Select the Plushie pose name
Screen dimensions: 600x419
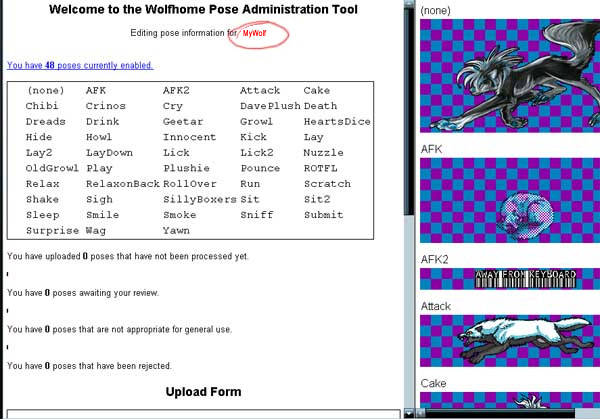(x=184, y=169)
